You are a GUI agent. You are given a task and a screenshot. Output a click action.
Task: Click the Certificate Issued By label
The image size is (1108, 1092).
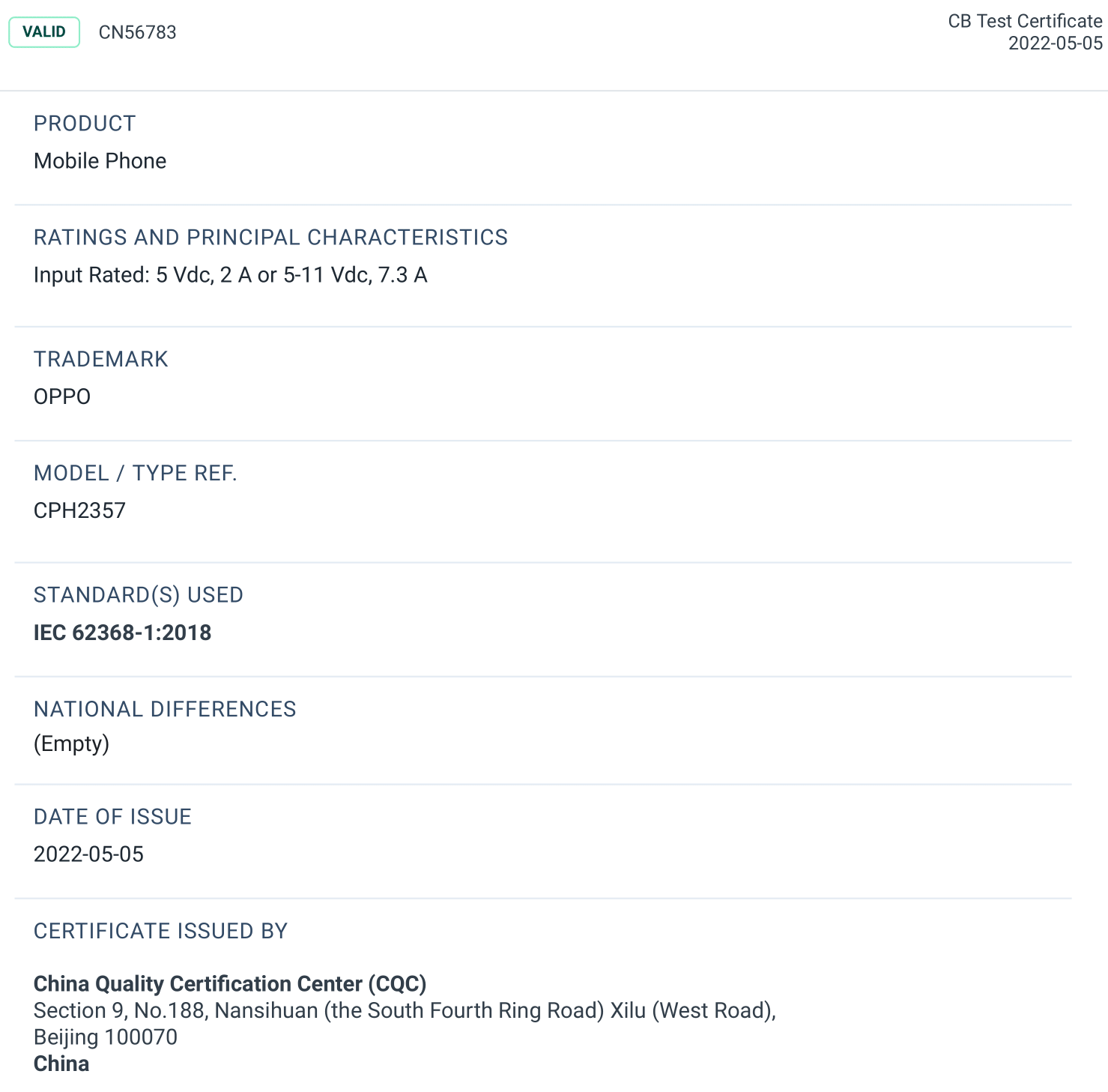click(161, 931)
